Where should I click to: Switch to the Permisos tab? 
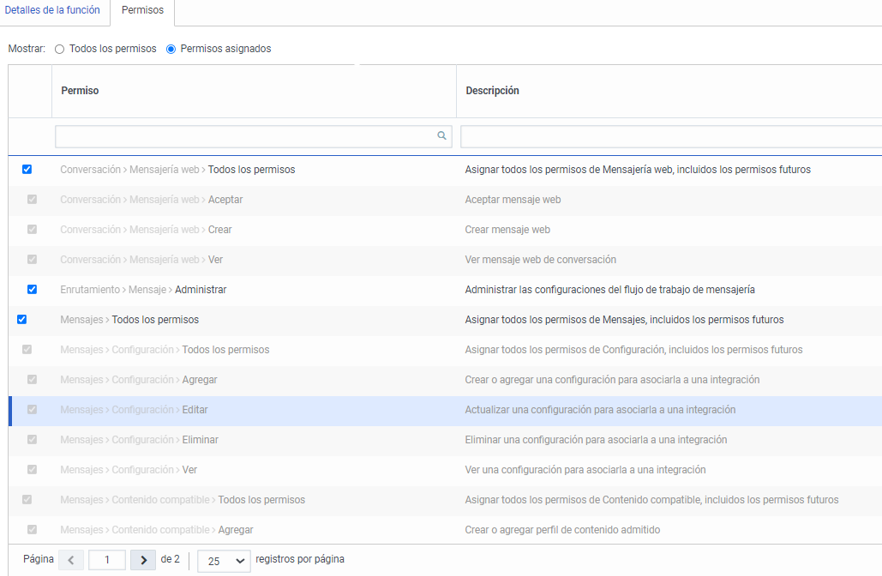point(142,10)
